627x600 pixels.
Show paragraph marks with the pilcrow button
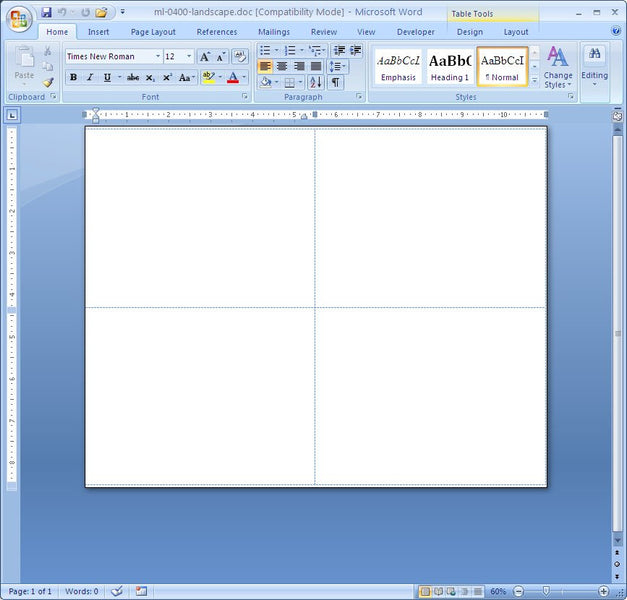click(335, 82)
